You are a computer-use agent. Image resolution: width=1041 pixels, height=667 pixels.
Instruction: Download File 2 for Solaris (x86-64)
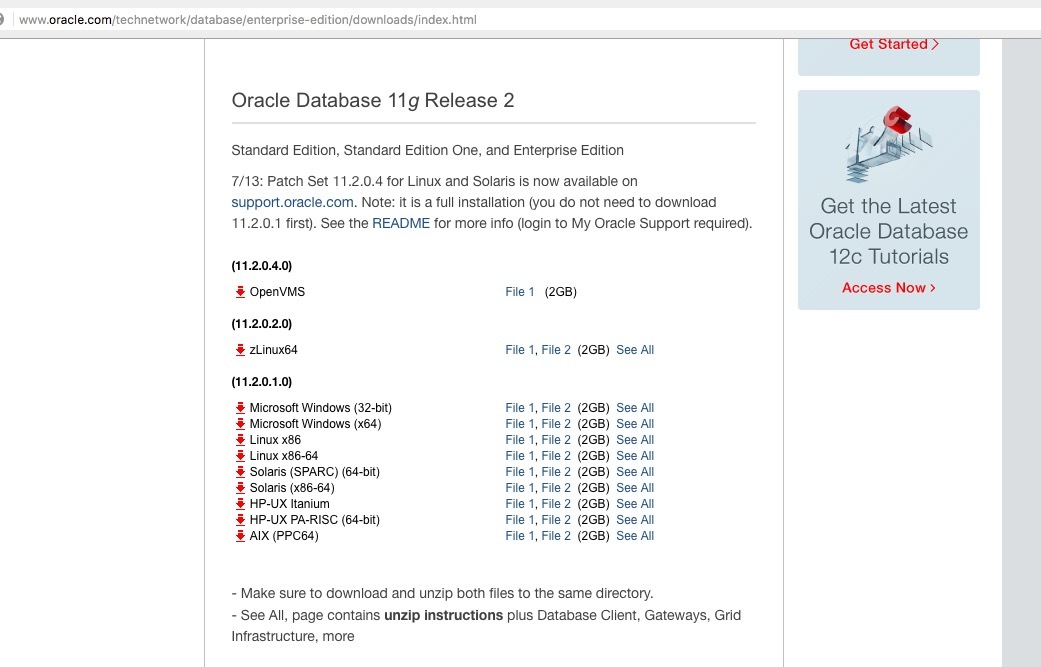pyautogui.click(x=556, y=488)
